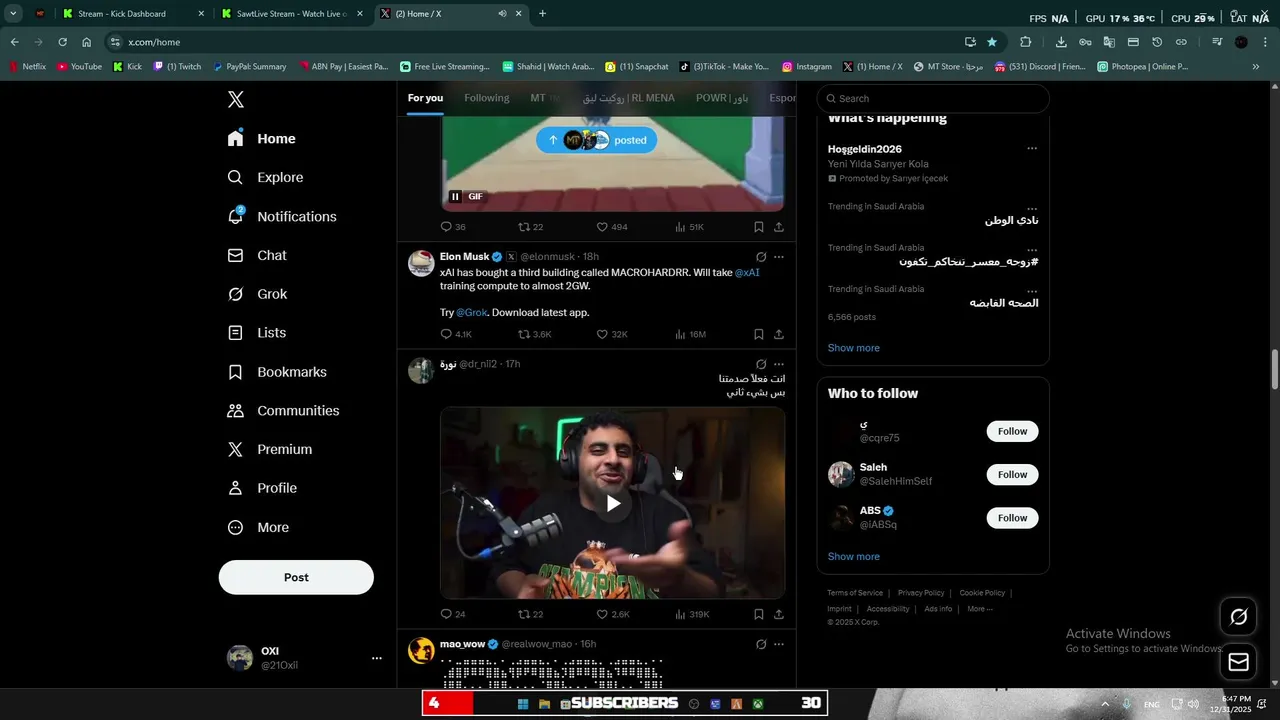The image size is (1280, 720).
Task: Like the dr_nii2 video post
Action: coord(612,614)
